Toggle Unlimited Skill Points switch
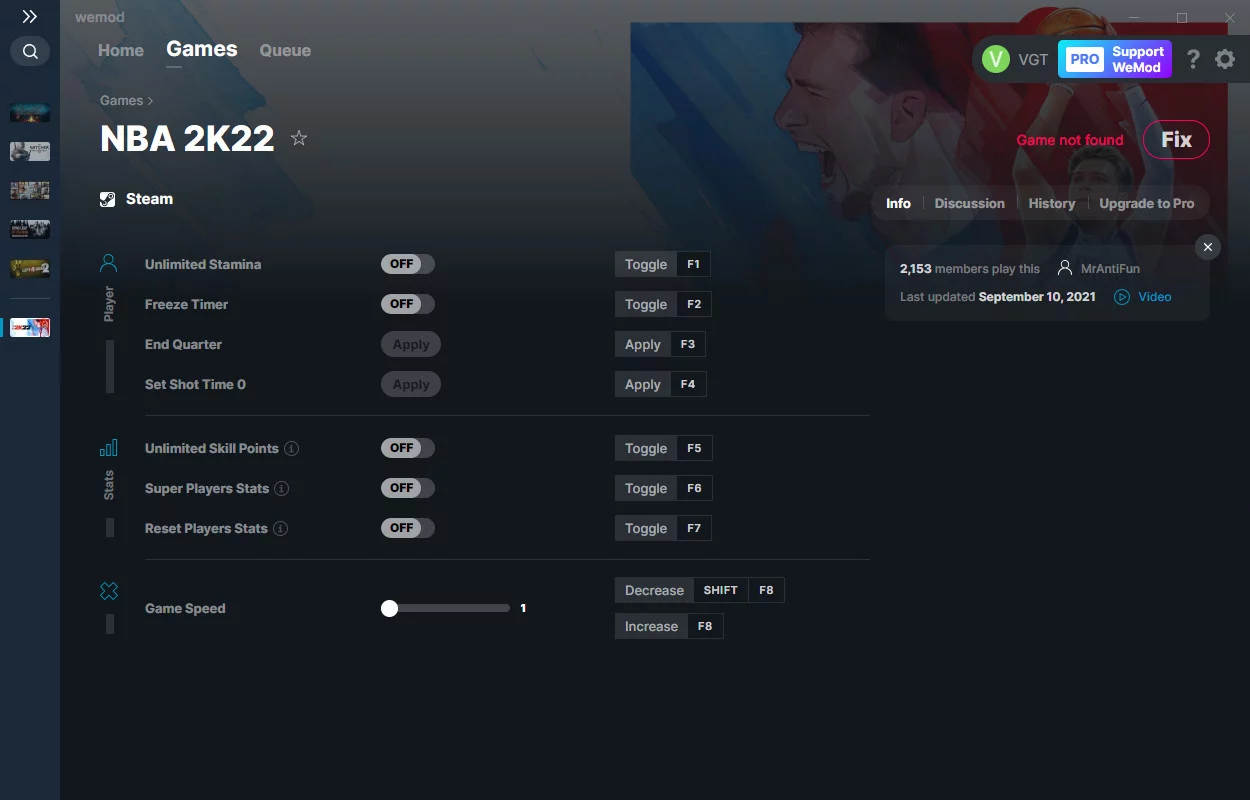The height and width of the screenshot is (800, 1250). point(408,448)
